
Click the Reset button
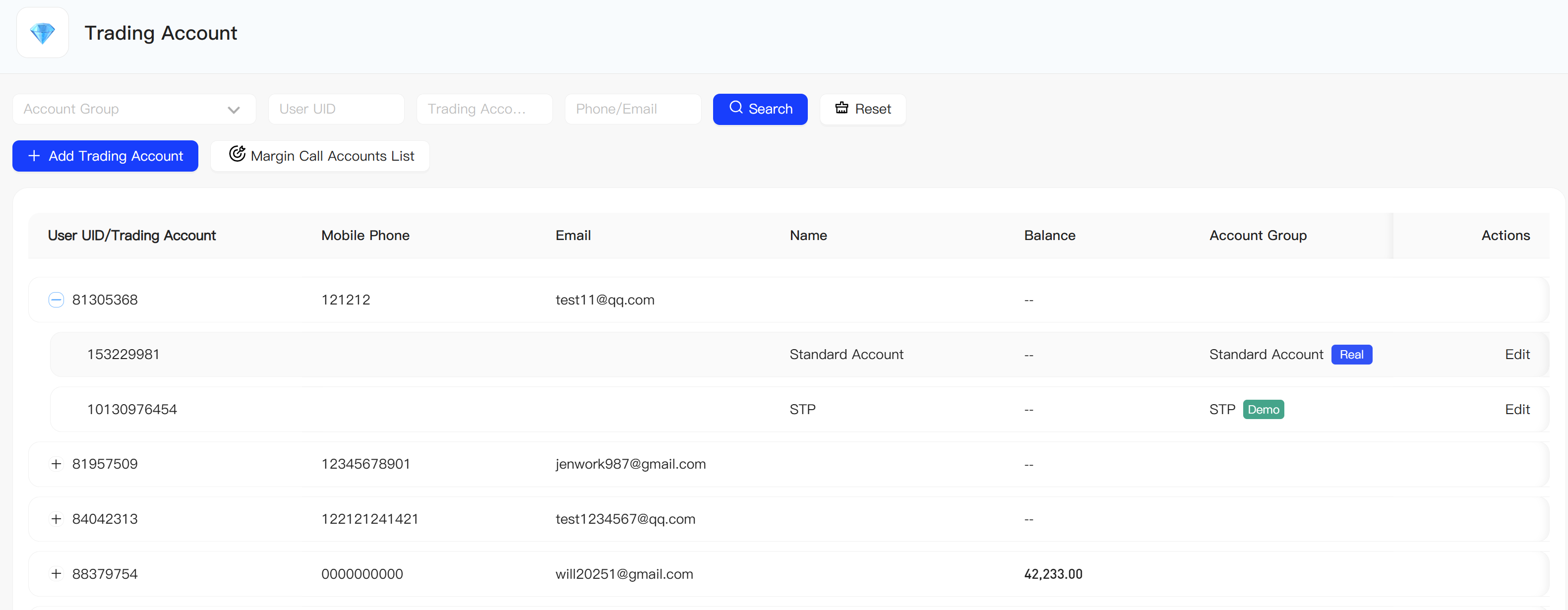click(862, 109)
